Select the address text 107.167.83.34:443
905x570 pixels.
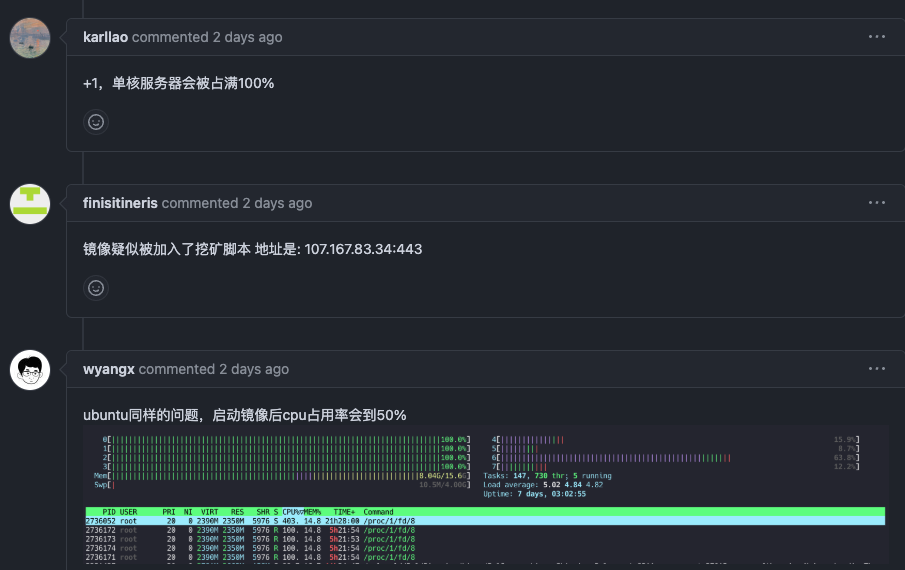coord(363,249)
